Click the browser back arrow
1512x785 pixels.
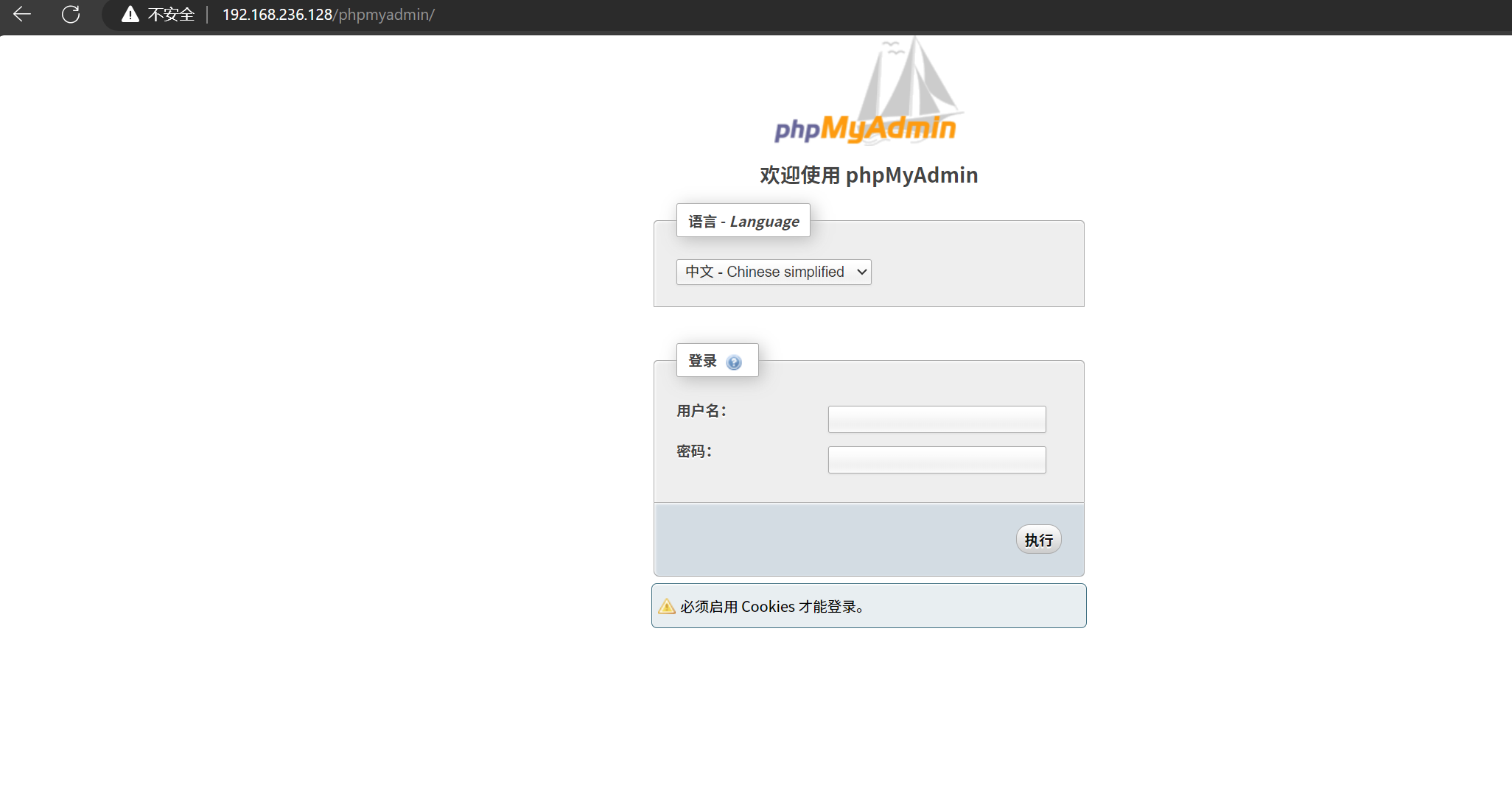22,14
